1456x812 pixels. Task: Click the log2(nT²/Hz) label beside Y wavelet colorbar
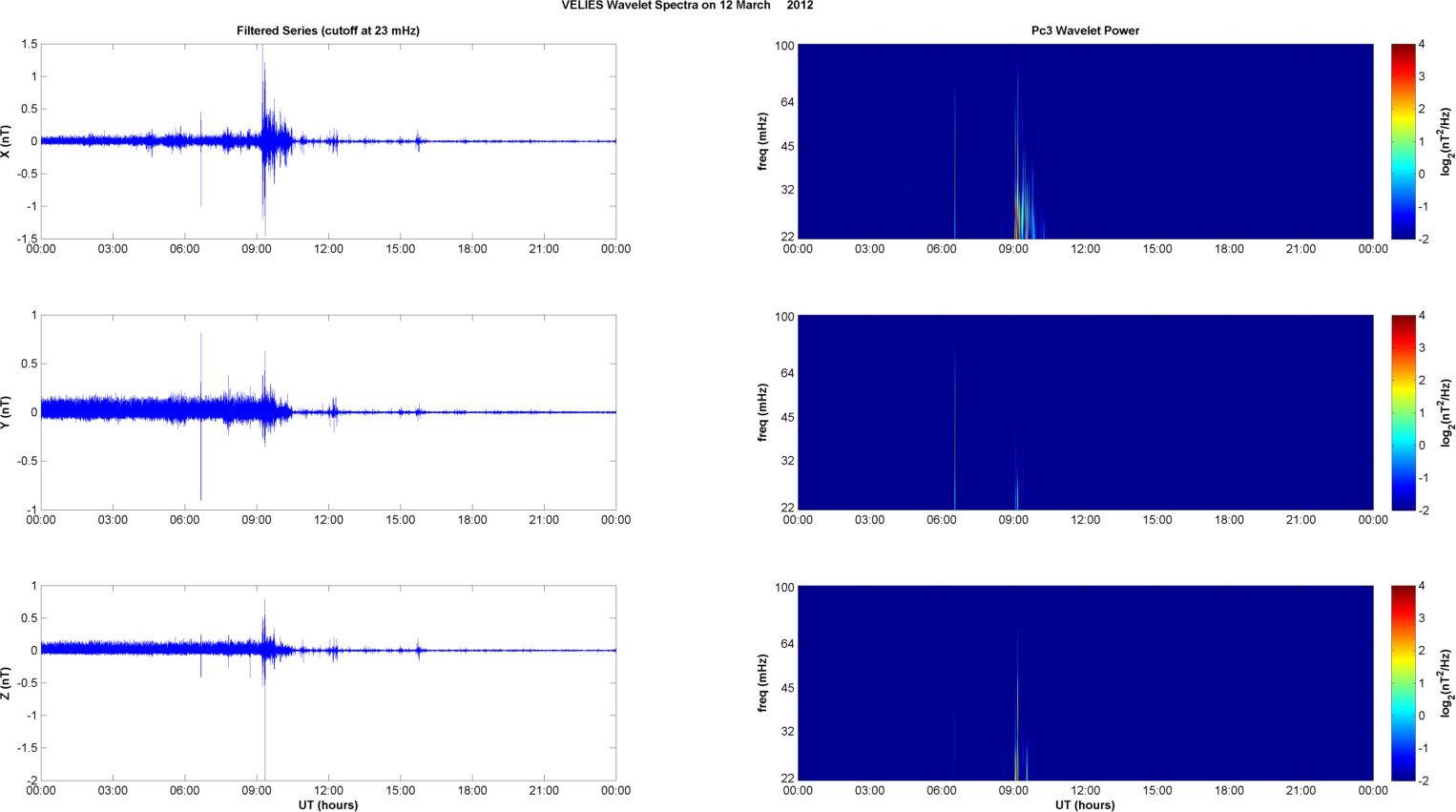tap(1447, 412)
